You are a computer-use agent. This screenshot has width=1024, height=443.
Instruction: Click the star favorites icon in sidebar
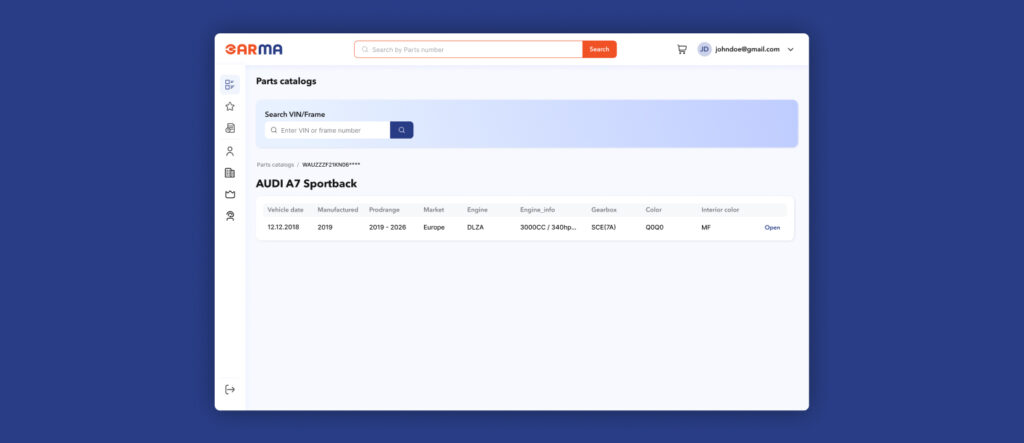coord(229,106)
